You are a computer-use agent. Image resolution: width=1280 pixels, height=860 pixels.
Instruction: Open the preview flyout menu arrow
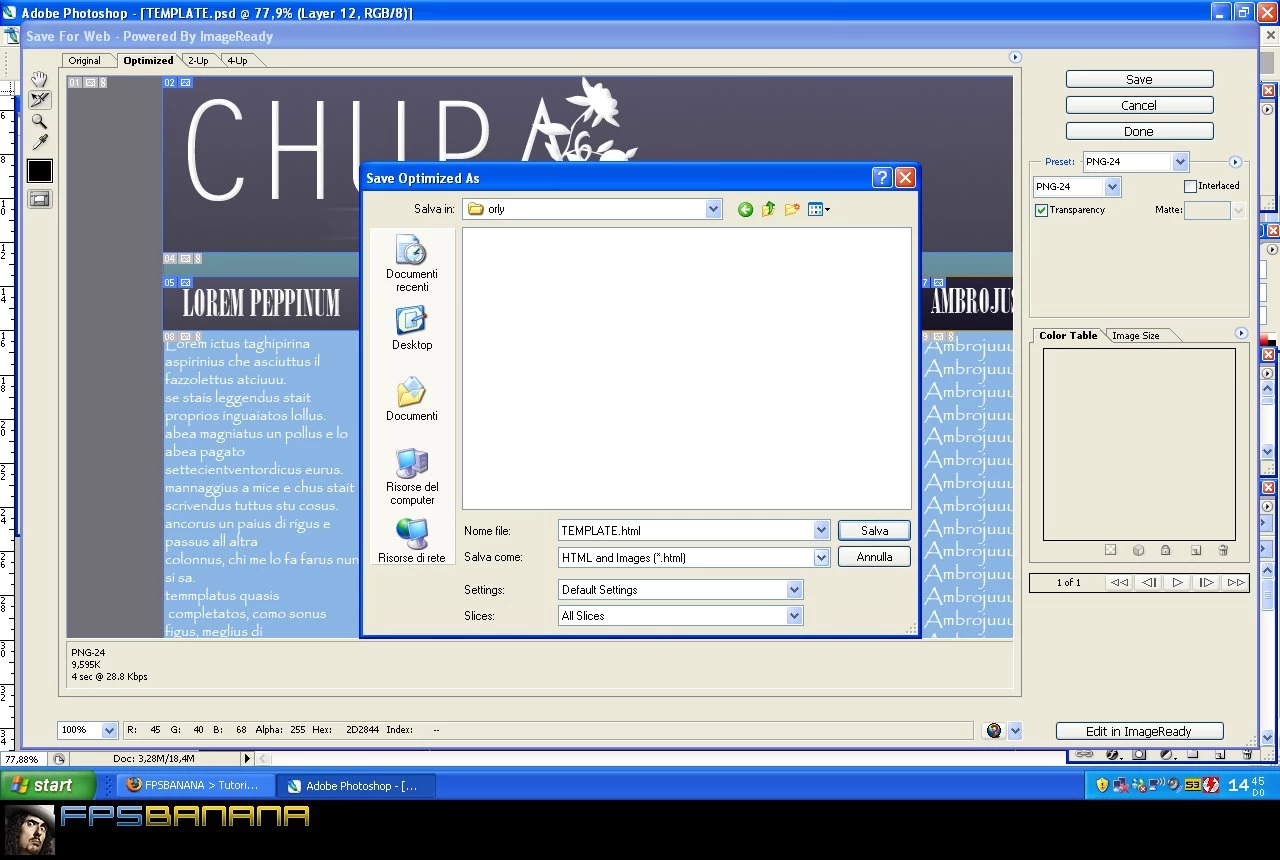point(1015,57)
